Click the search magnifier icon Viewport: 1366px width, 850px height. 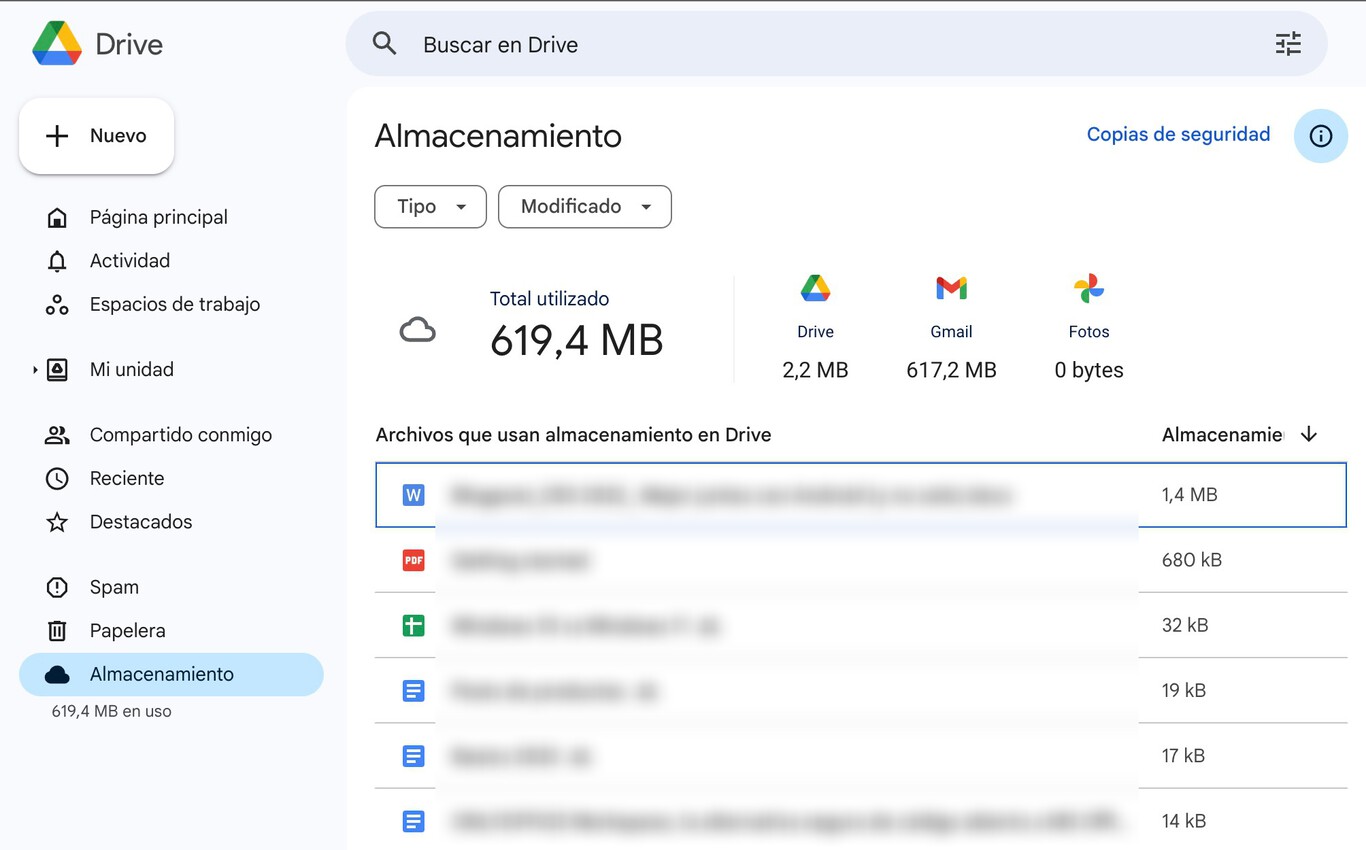(384, 44)
